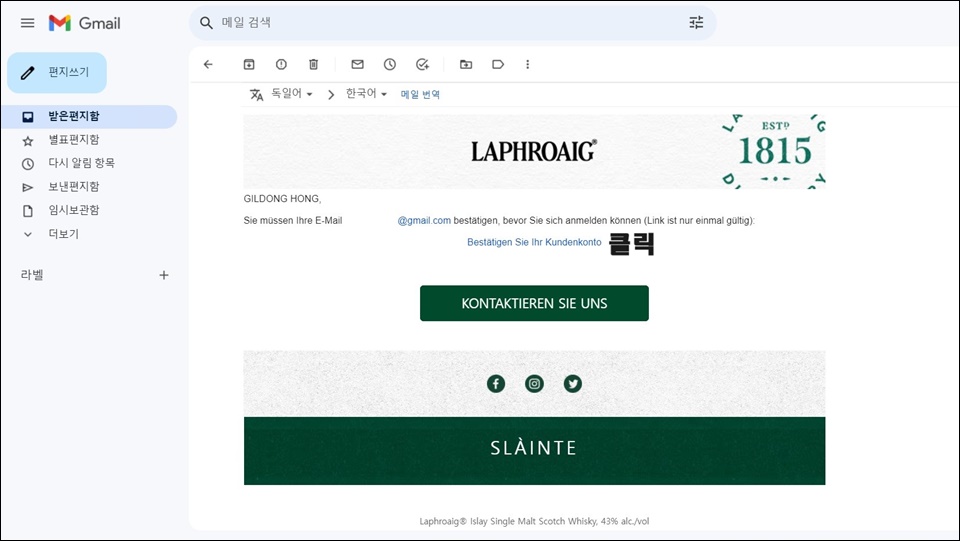The height and width of the screenshot is (541, 960).
Task: Click the SLÀINTE footer banner
Action: pos(534,451)
